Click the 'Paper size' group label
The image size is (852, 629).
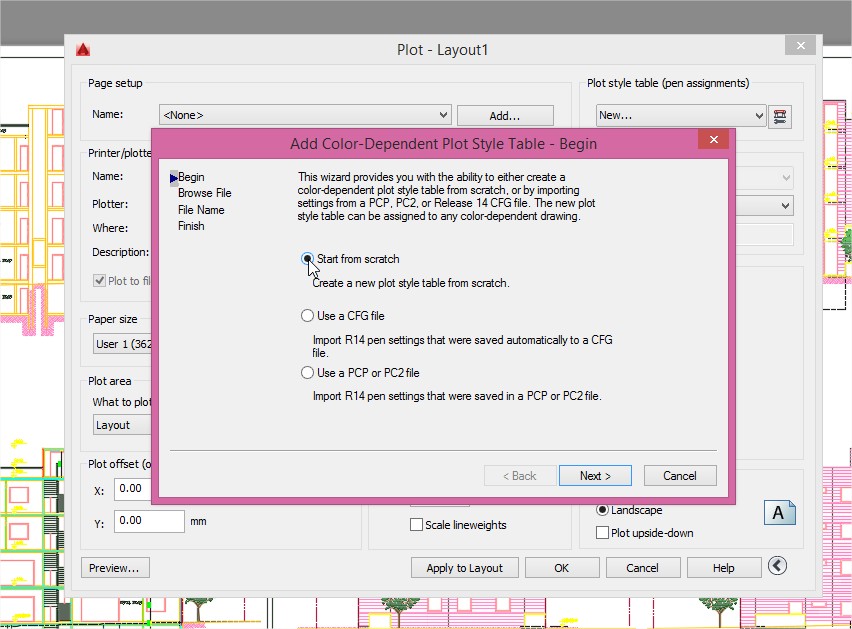pos(112,319)
